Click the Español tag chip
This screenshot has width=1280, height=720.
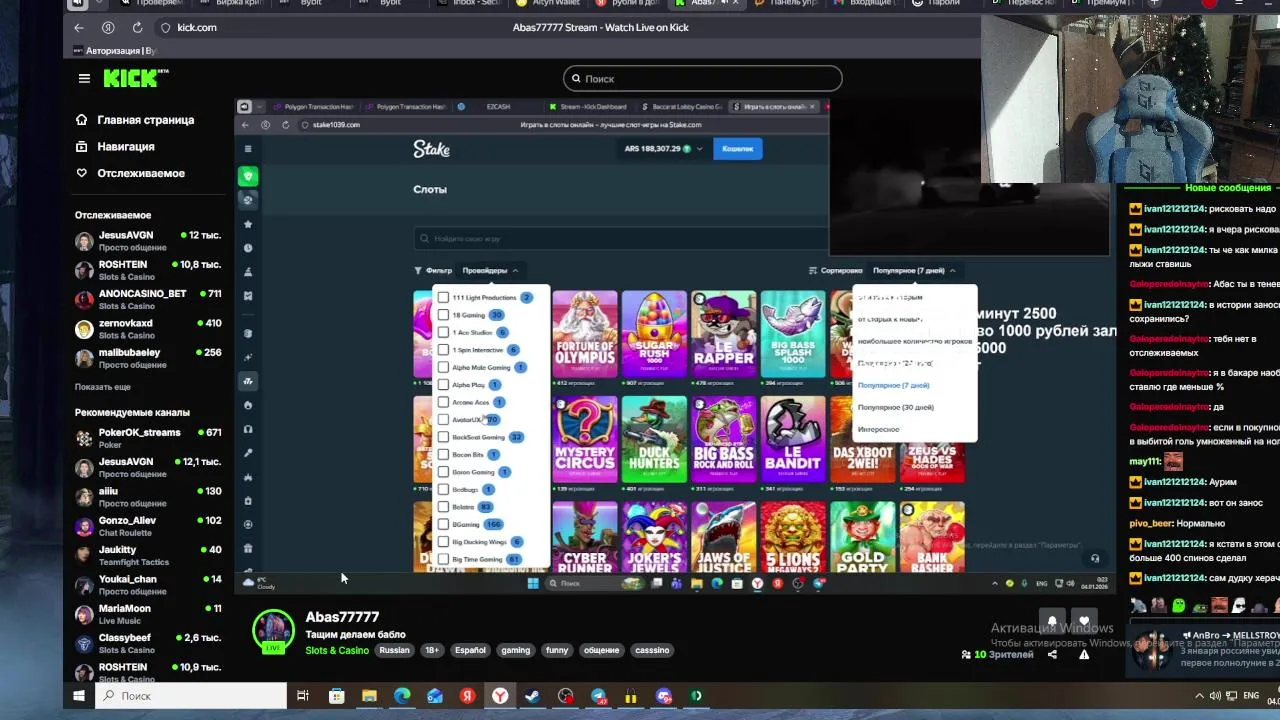click(470, 650)
